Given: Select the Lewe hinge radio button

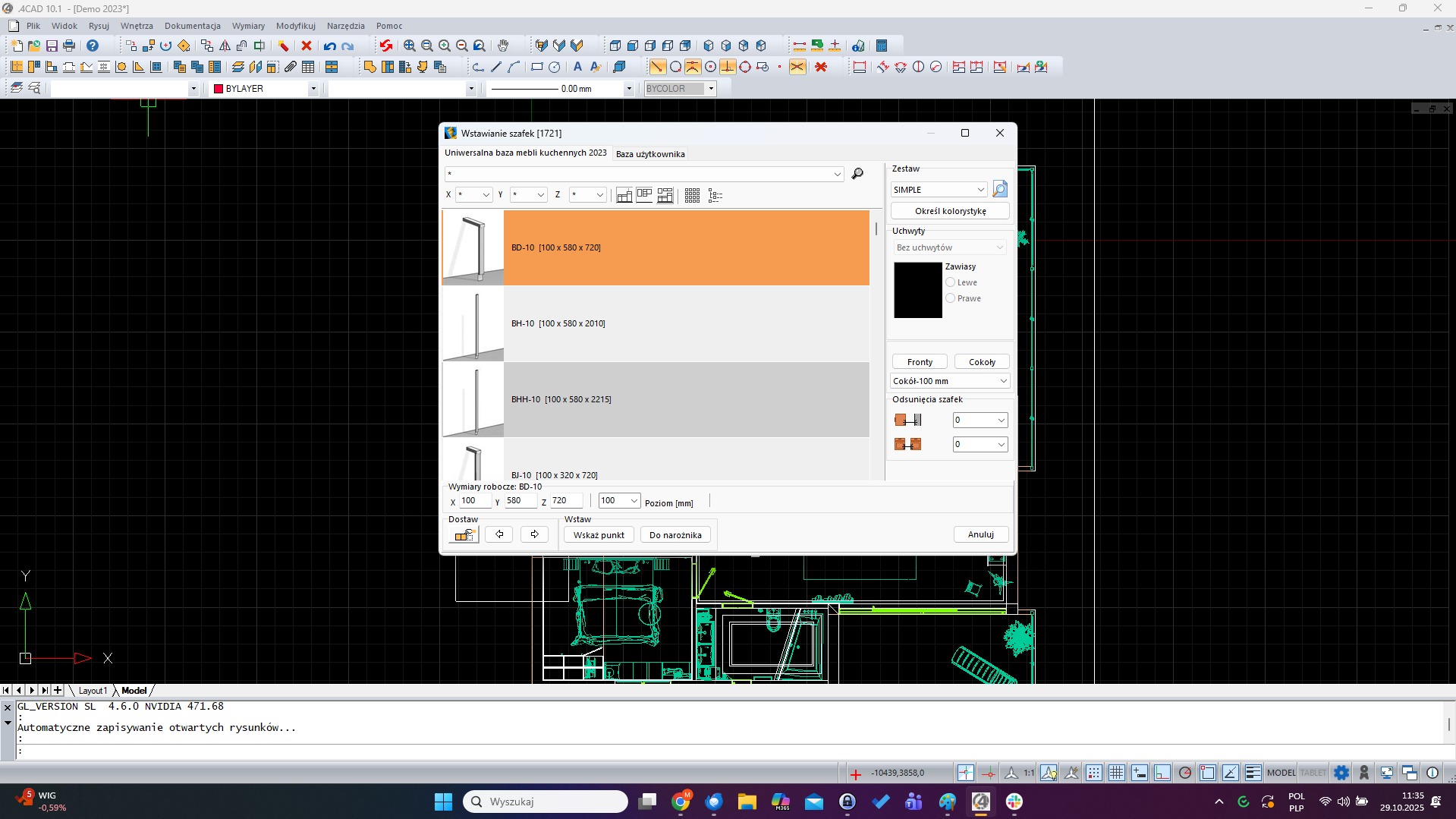Looking at the screenshot, I should (x=950, y=282).
